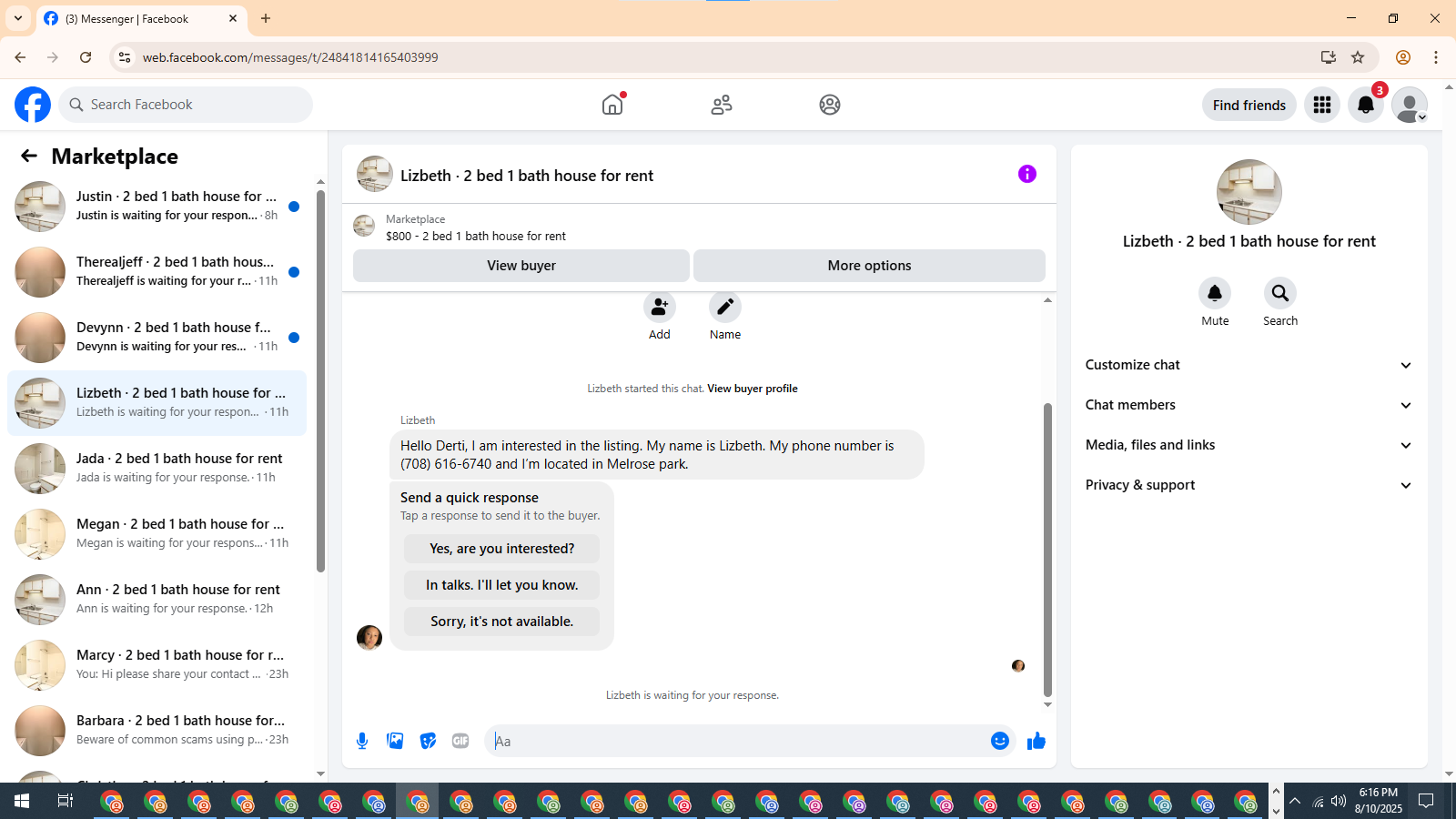Expand Chat members section
1456x819 pixels.
1249,405
